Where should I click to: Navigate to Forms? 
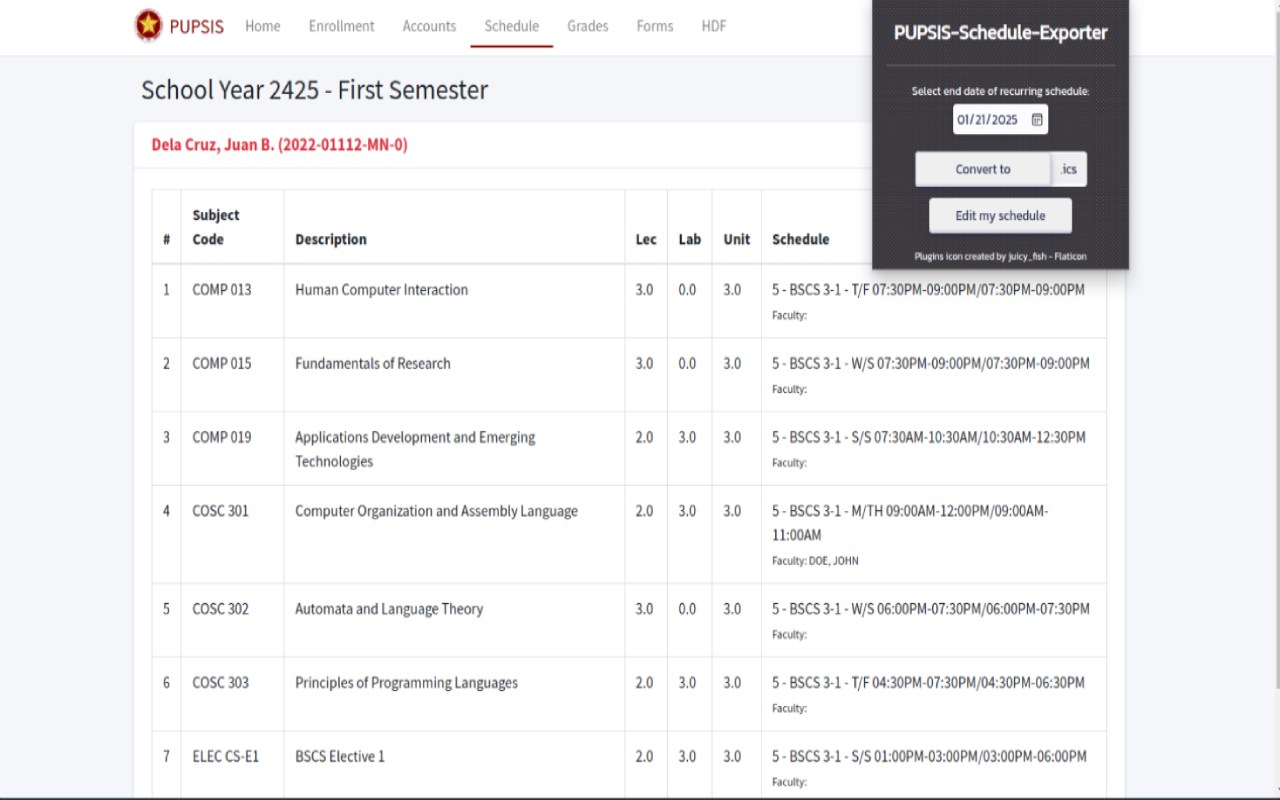click(x=655, y=26)
